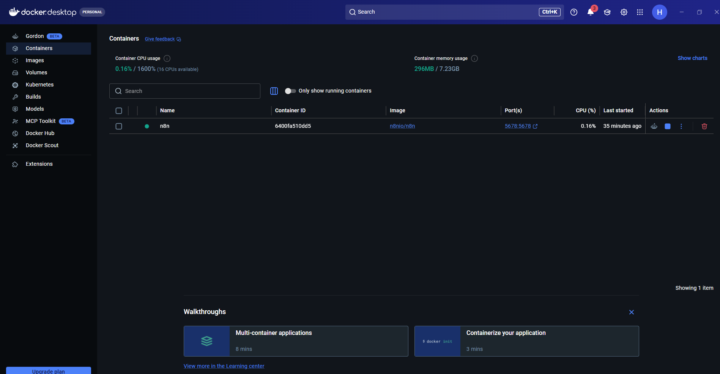Sort by Container ID column header
This screenshot has height=374, width=720.
[290, 111]
